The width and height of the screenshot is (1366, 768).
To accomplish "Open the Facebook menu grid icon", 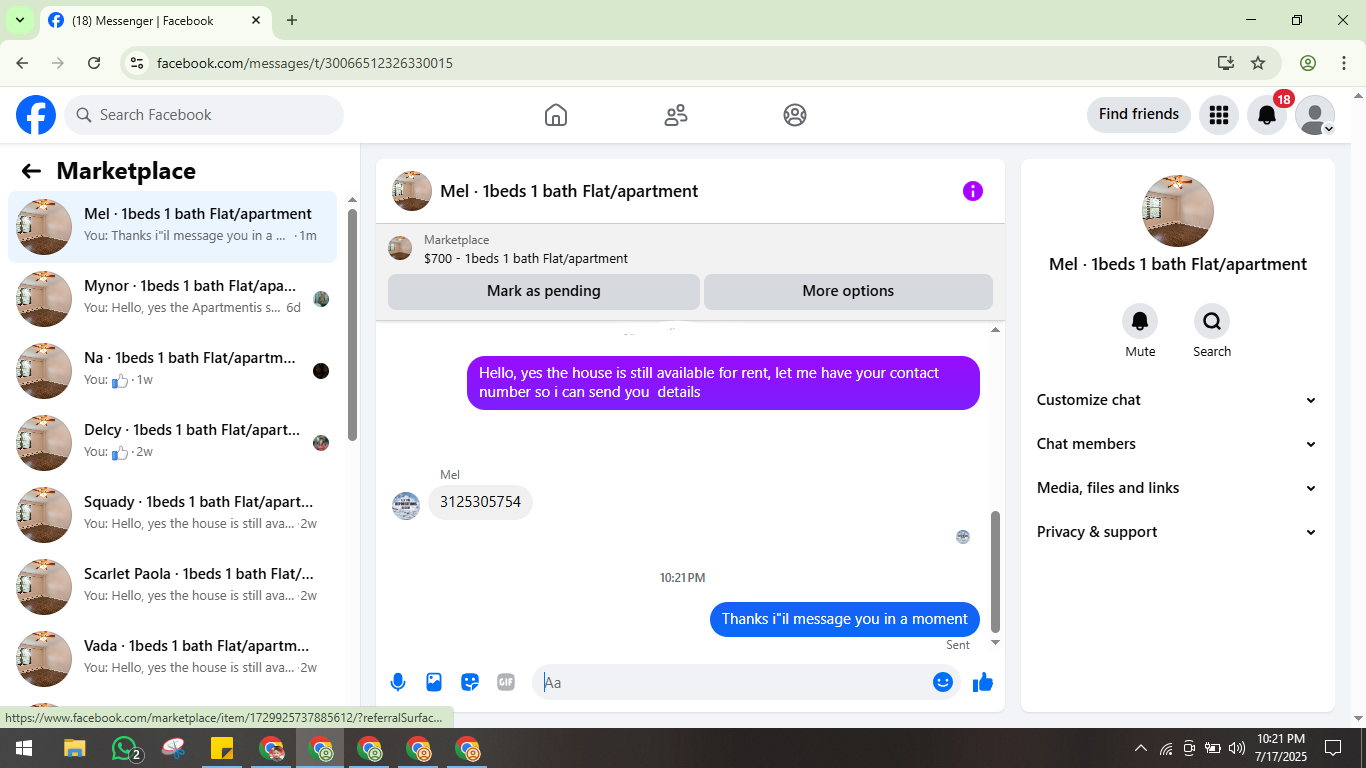I will pyautogui.click(x=1218, y=115).
